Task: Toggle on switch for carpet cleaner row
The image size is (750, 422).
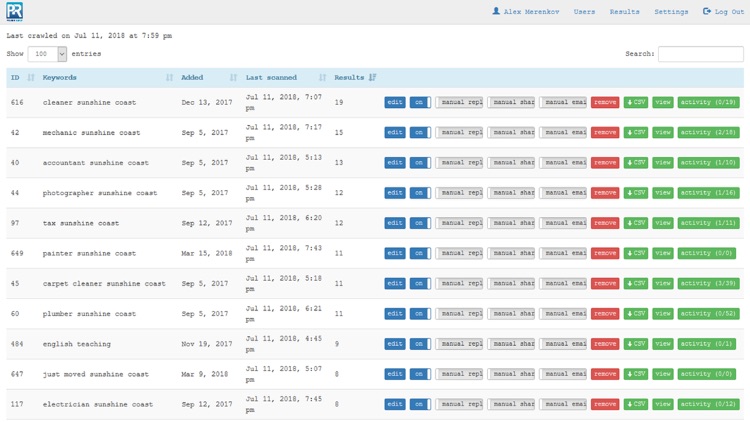Action: click(420, 283)
